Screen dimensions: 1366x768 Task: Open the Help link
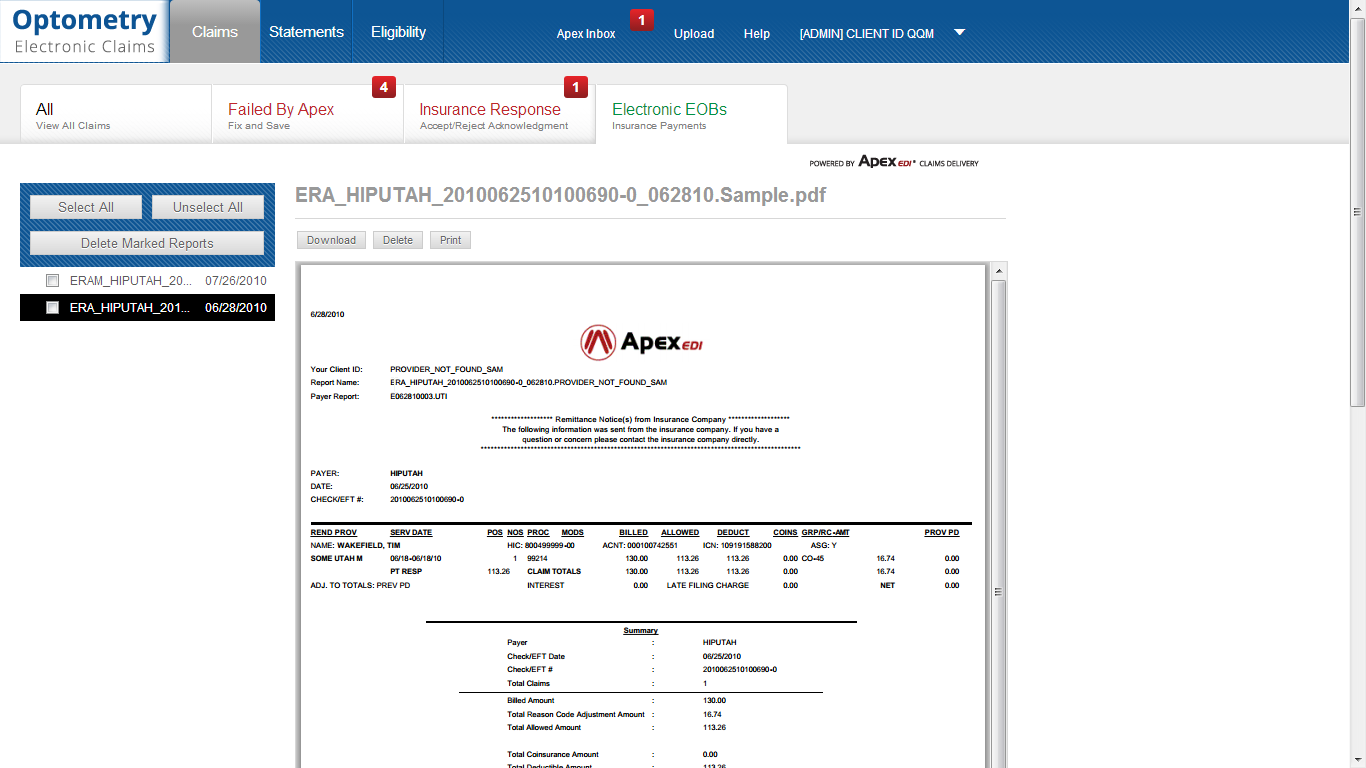[757, 34]
